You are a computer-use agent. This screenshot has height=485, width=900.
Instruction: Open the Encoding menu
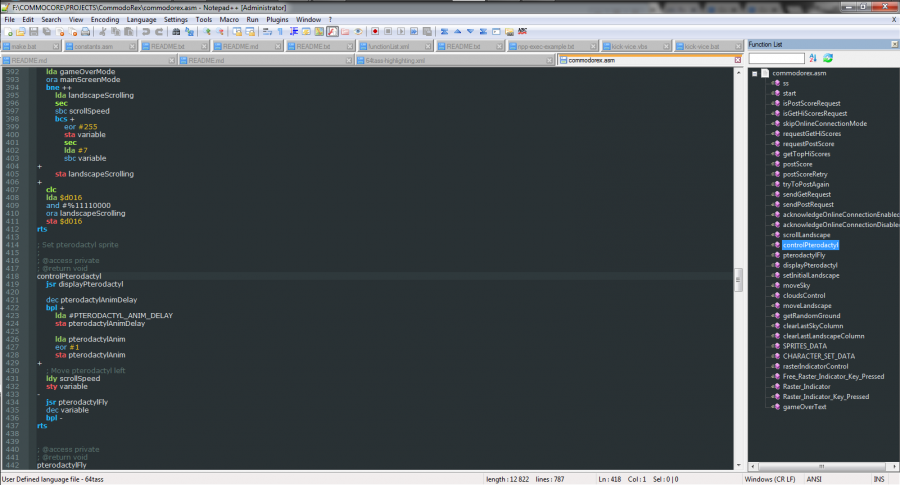tap(104, 19)
